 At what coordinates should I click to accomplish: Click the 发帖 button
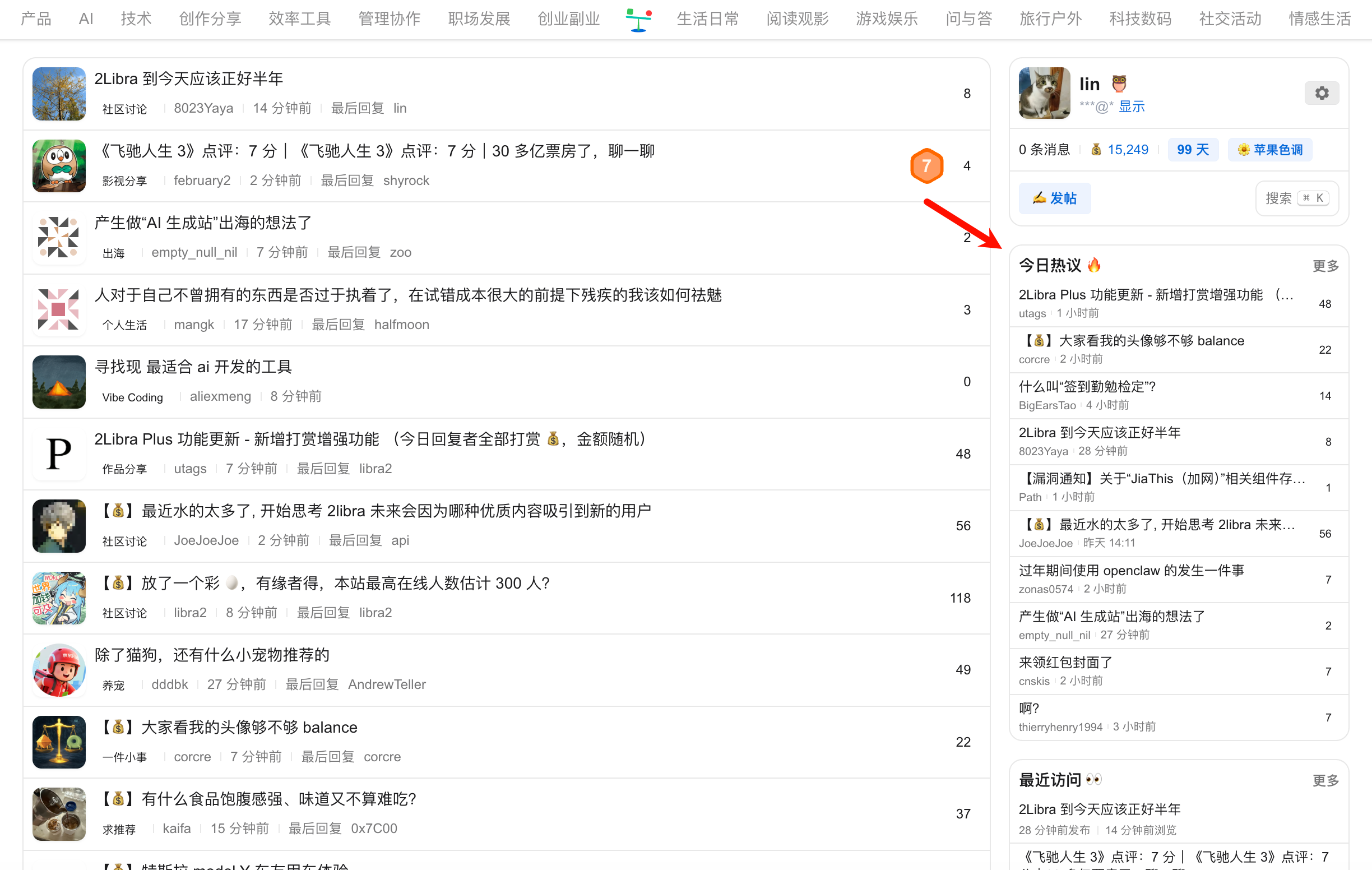1054,198
